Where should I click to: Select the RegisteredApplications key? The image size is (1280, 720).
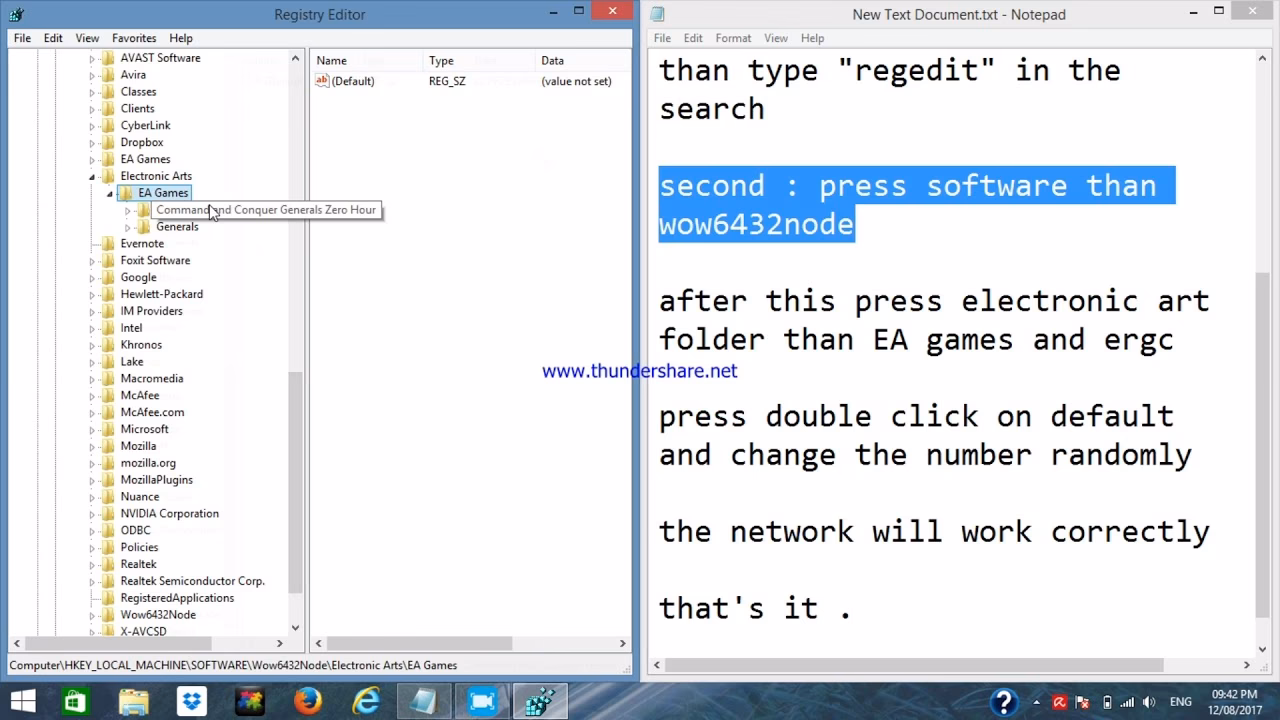tap(177, 598)
